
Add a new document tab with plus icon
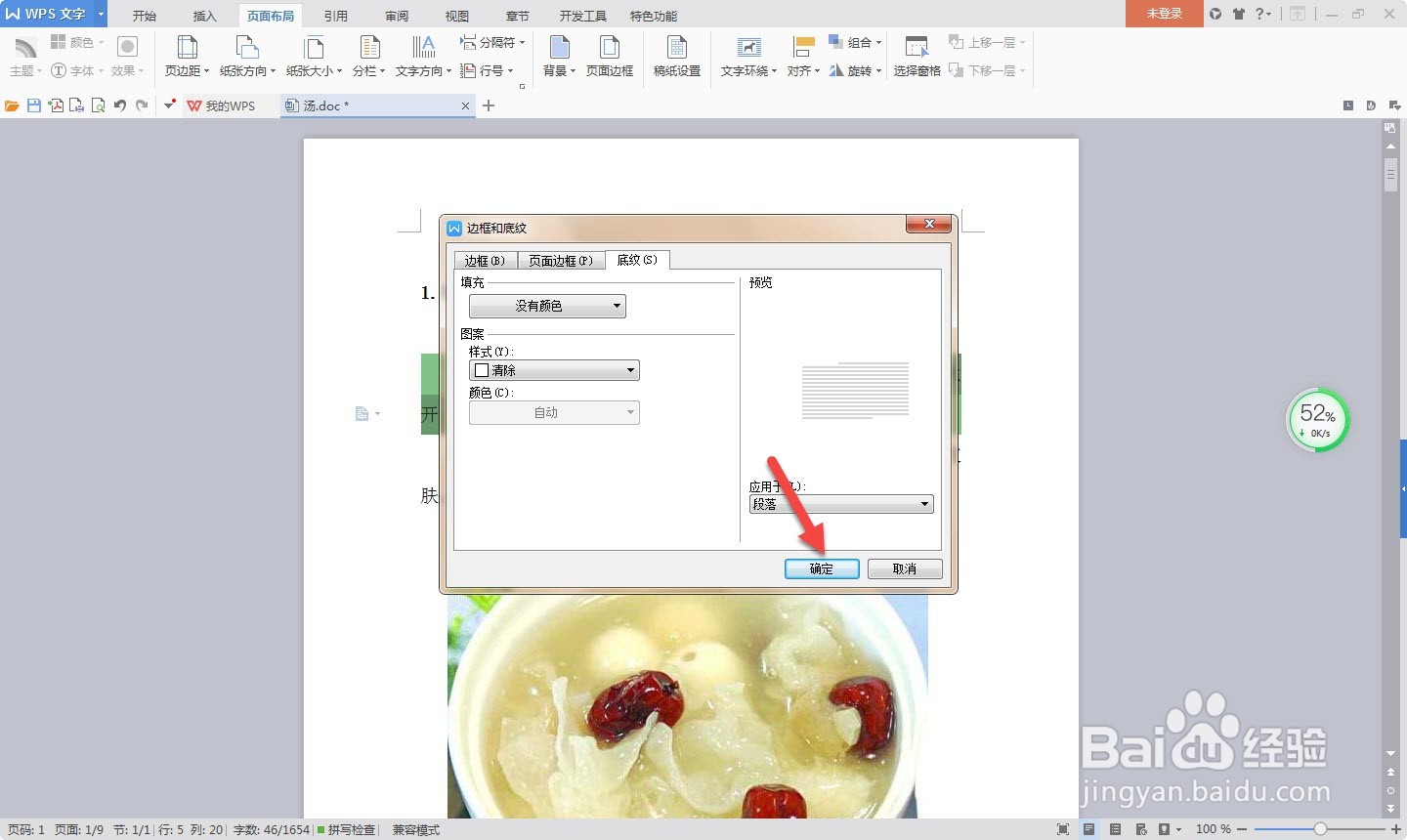coord(489,105)
